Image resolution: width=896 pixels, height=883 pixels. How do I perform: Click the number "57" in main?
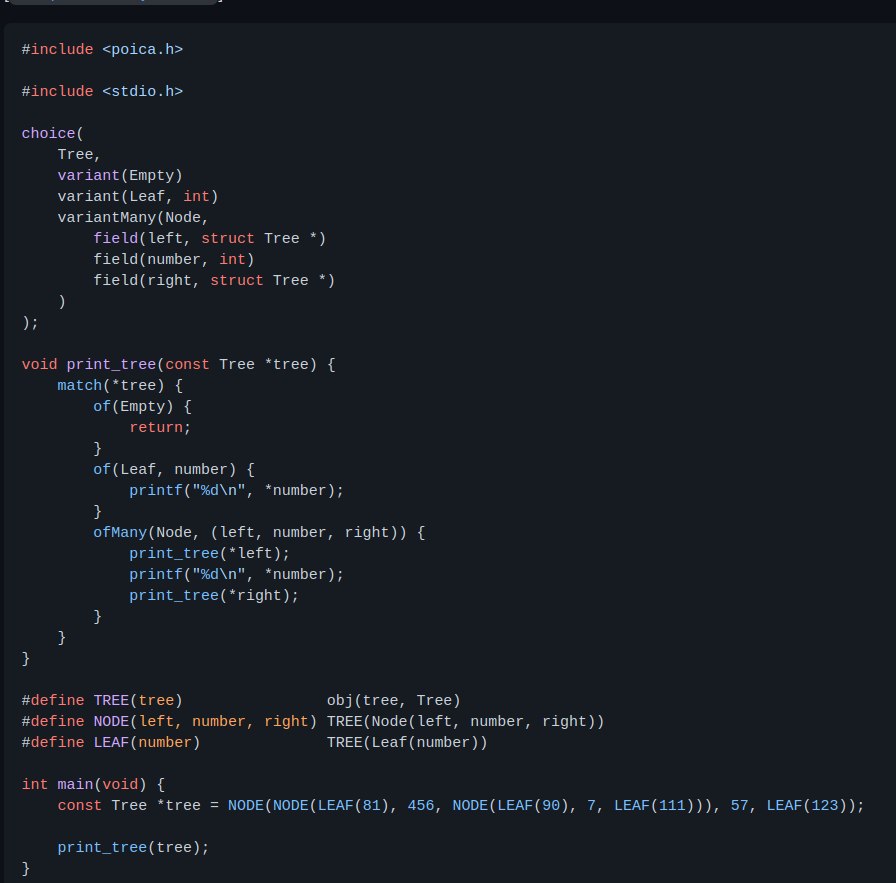739,806
